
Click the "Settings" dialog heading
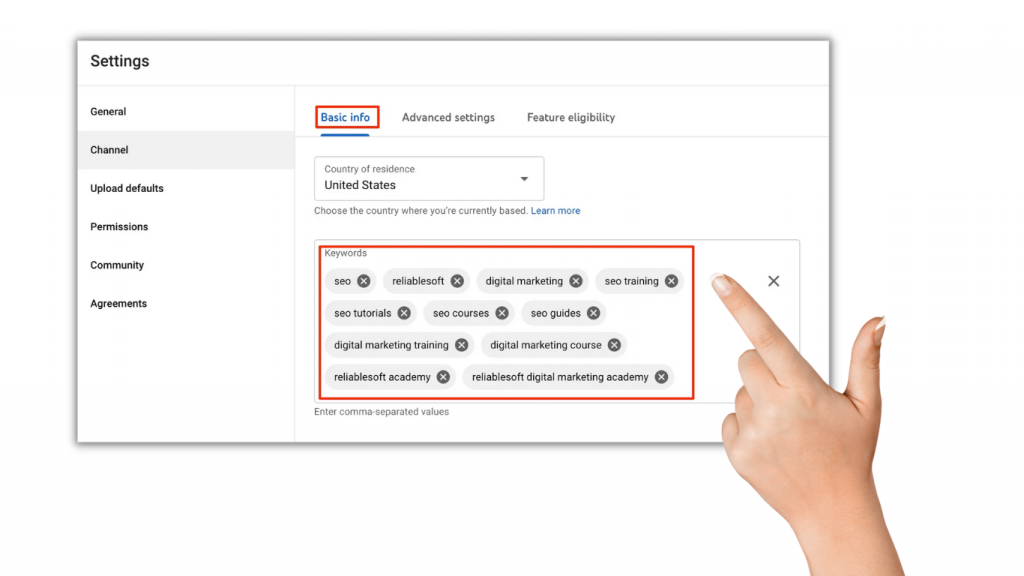pos(120,61)
